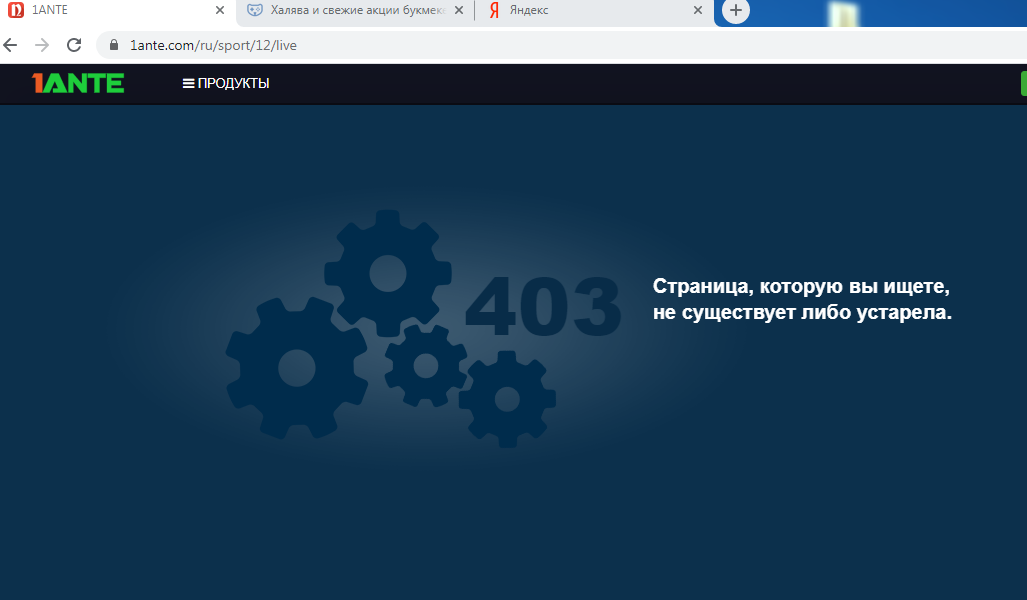Viewport: 1027px width, 600px height.
Task: Reload the current page
Action: [74, 45]
